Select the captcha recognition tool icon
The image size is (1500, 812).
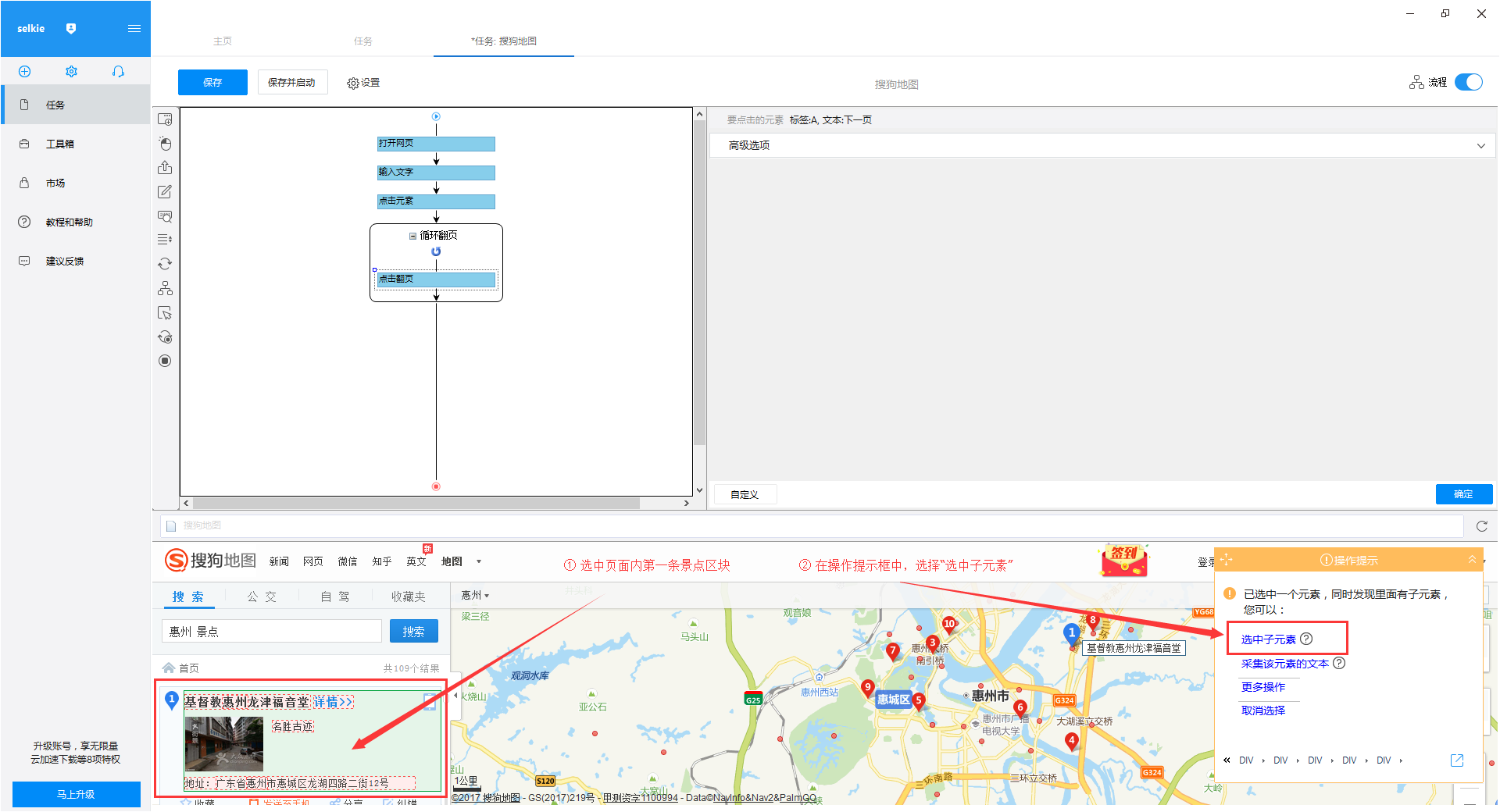[x=165, y=216]
